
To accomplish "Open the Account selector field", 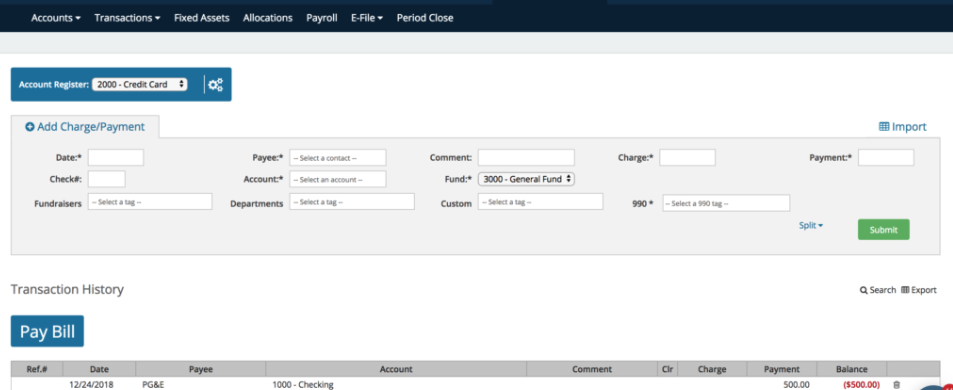I will click(x=337, y=179).
